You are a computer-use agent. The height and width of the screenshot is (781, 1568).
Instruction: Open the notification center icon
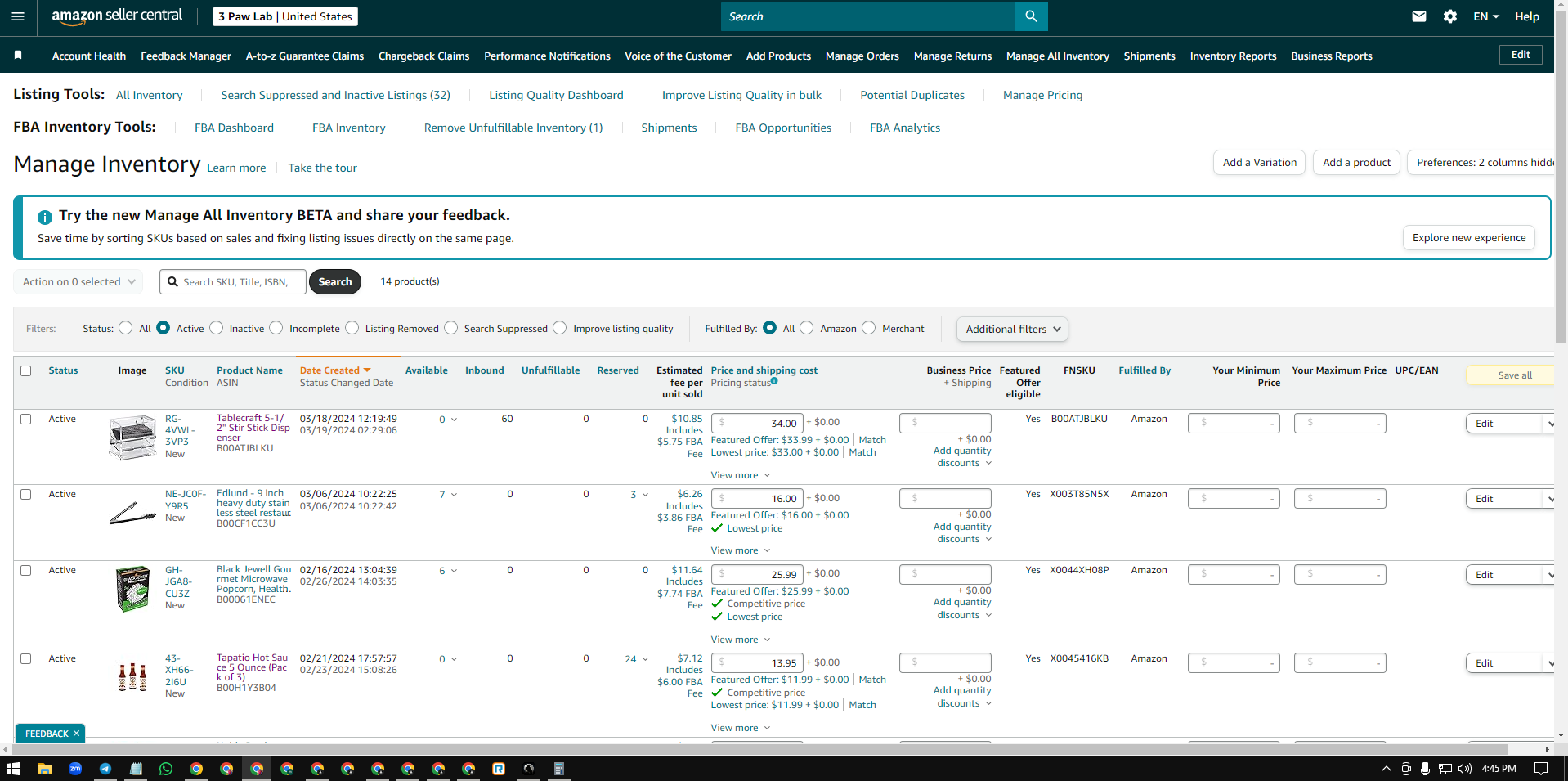(x=1541, y=769)
